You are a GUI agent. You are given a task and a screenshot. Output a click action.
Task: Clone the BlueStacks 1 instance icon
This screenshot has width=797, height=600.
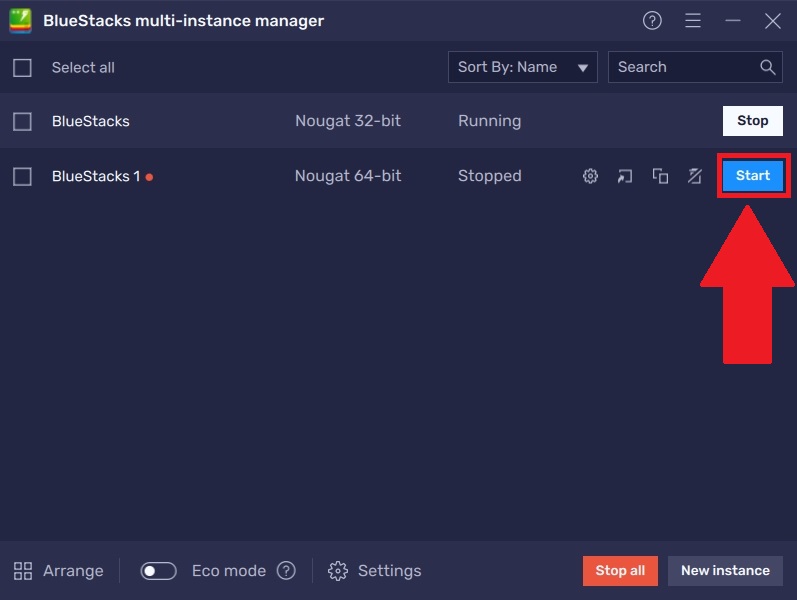pos(660,176)
